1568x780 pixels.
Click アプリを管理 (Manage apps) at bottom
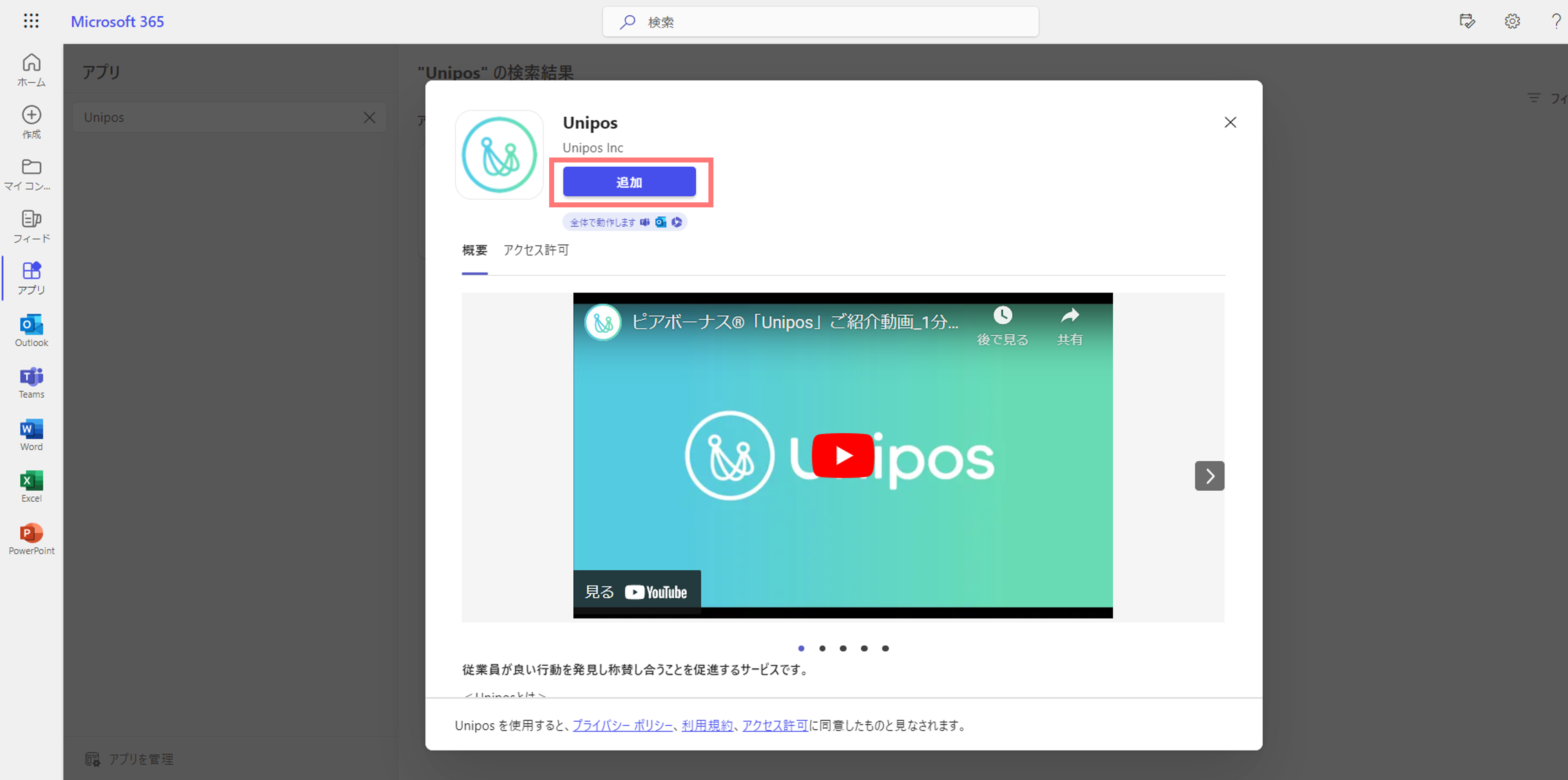point(129,759)
